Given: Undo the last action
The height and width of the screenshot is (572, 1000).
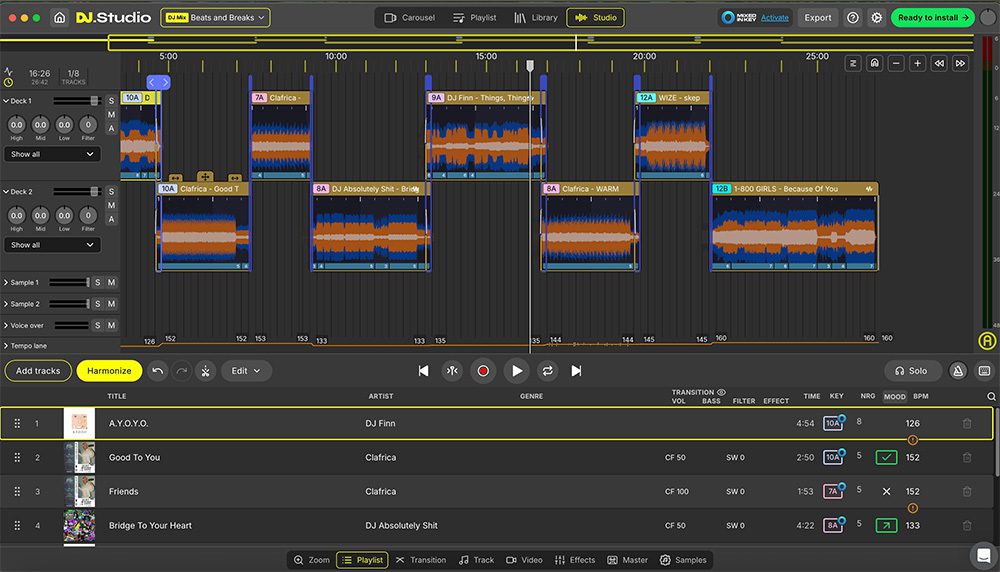Looking at the screenshot, I should 158,370.
